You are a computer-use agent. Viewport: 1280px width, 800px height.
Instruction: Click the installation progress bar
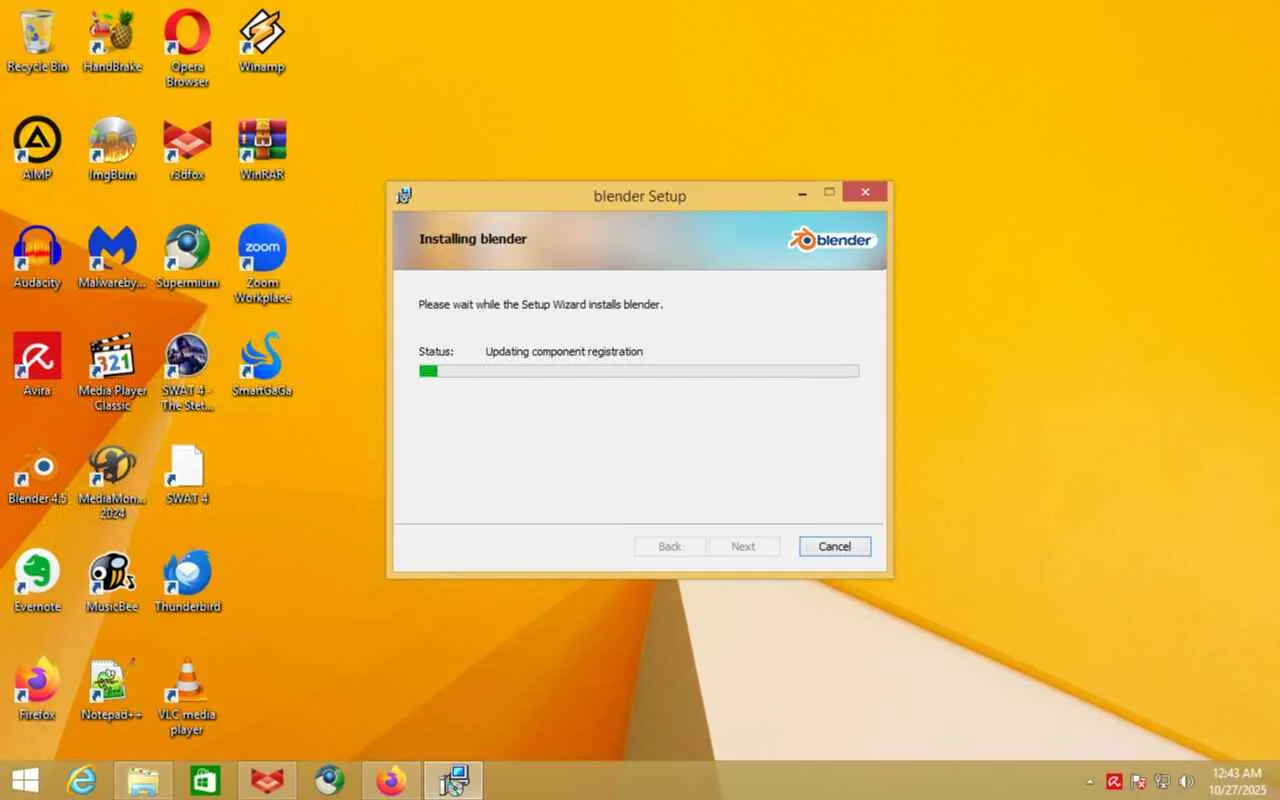click(638, 371)
